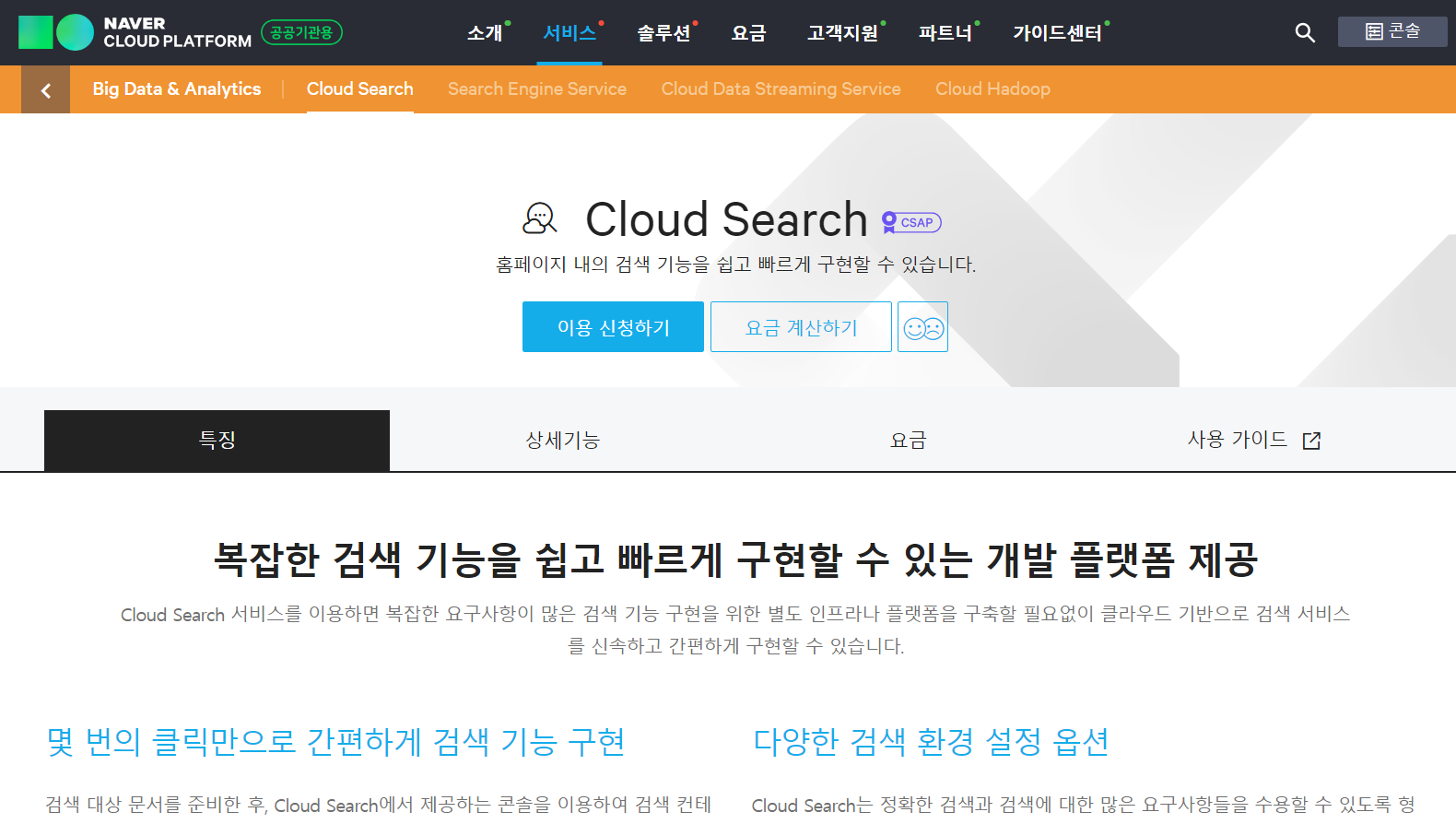Click the CSAP certification badge
Screen dimensions: 1456x824
click(x=911, y=222)
